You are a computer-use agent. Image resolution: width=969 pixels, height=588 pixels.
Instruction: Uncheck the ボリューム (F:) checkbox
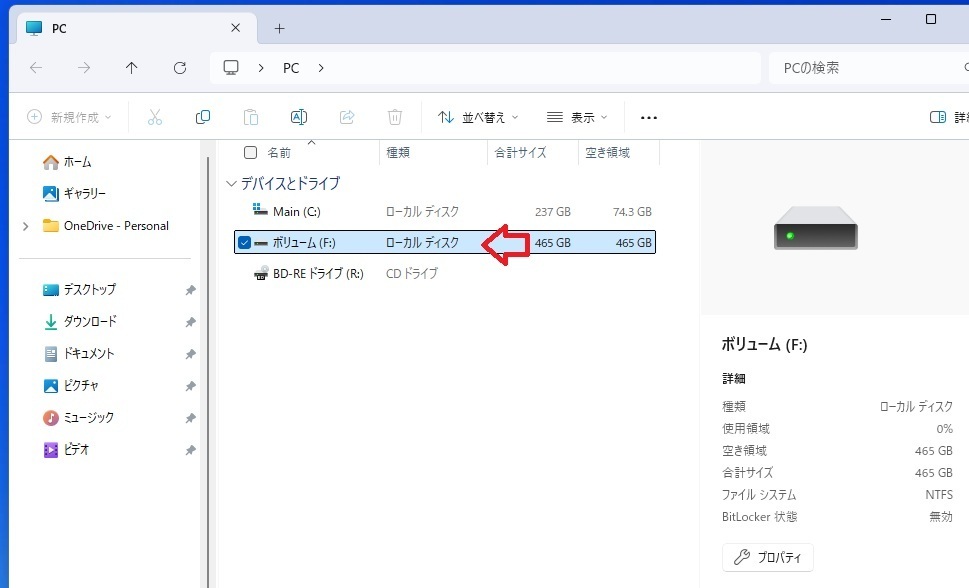click(244, 242)
